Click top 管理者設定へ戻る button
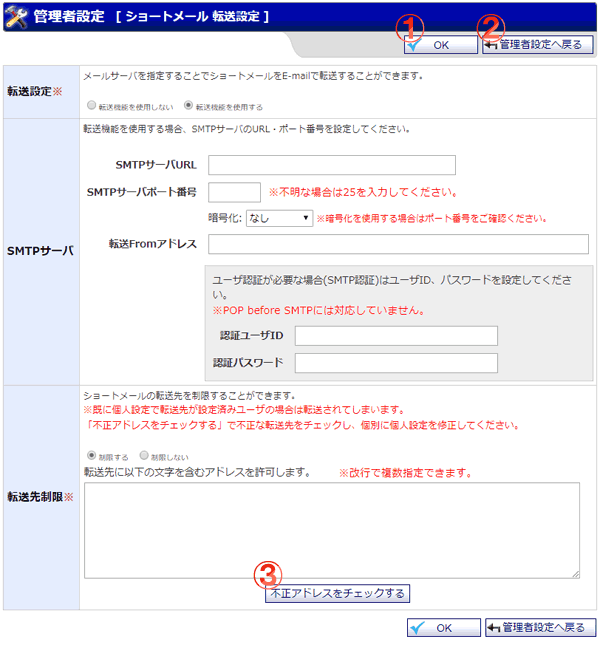Screen dimensions: 600x645 click(538, 45)
